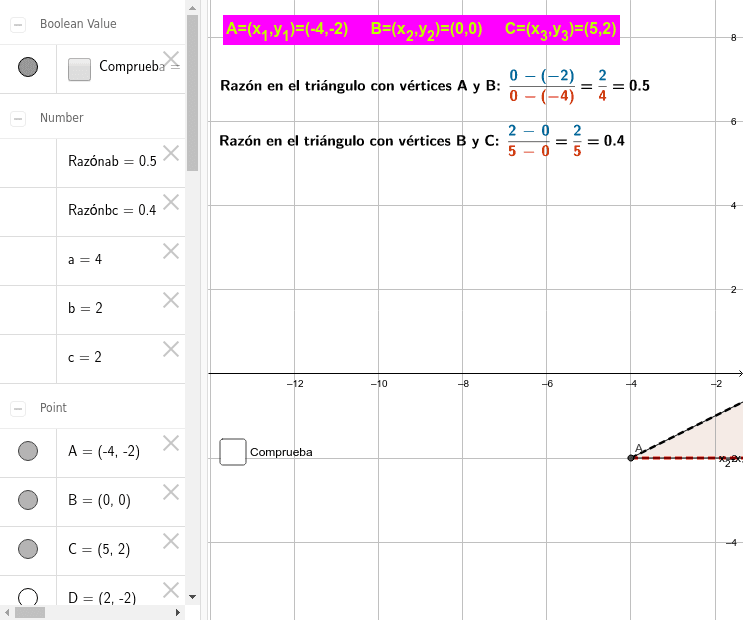Viewport: 745px width, 622px height.
Task: Tick the Comprueba checkbox in algebra panel
Action: [x=79, y=69]
